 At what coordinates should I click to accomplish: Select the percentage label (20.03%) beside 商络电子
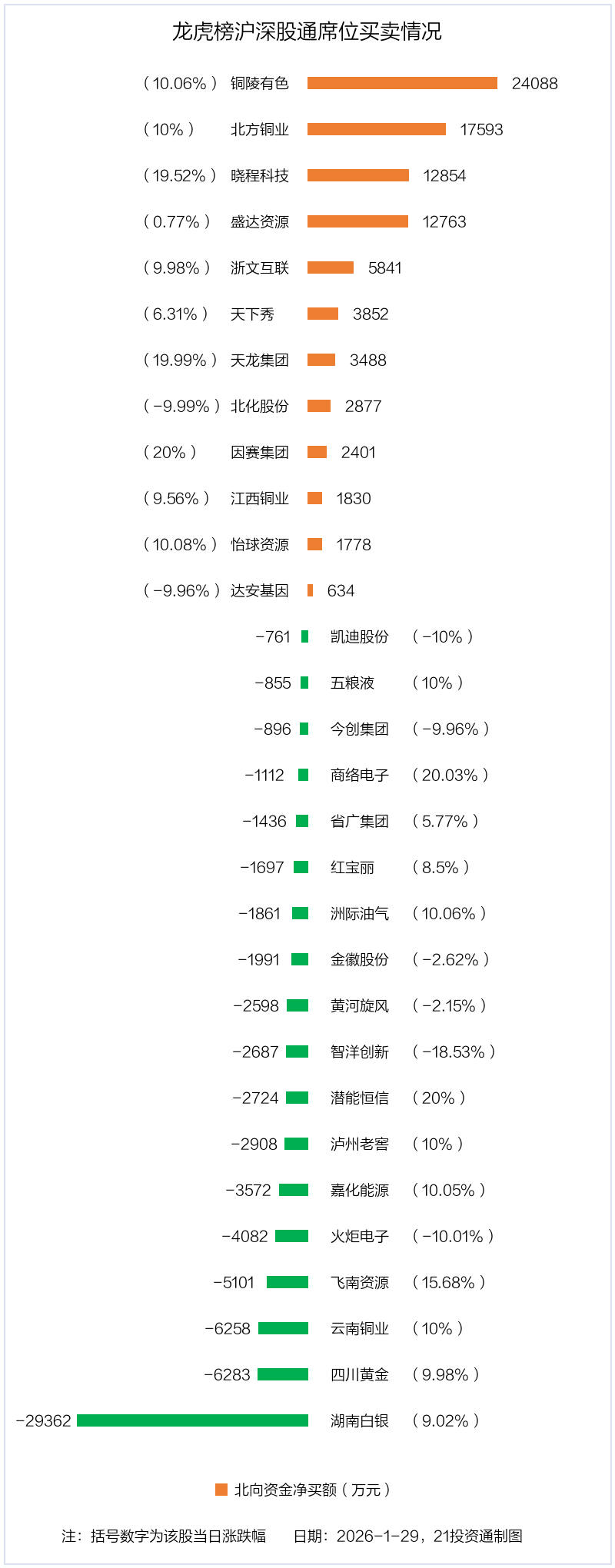(x=450, y=775)
